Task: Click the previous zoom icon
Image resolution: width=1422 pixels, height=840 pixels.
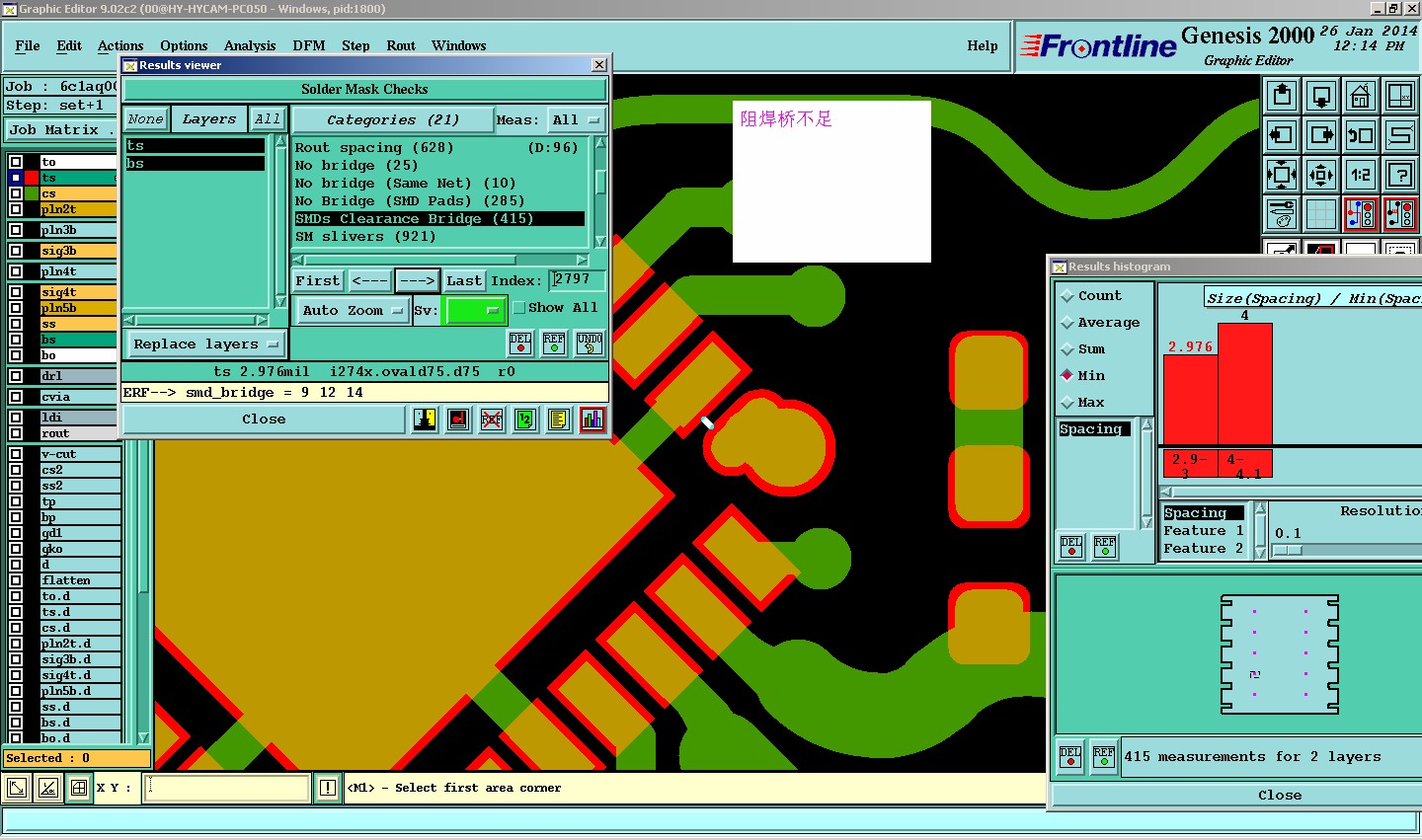Action: click(x=1361, y=135)
